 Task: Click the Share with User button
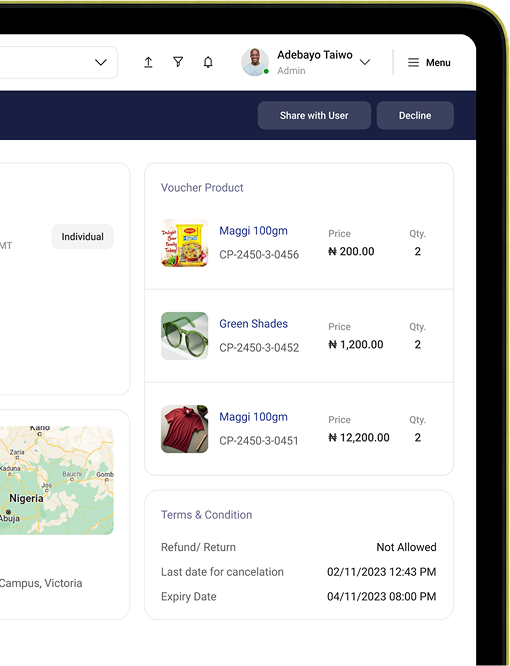(x=314, y=115)
